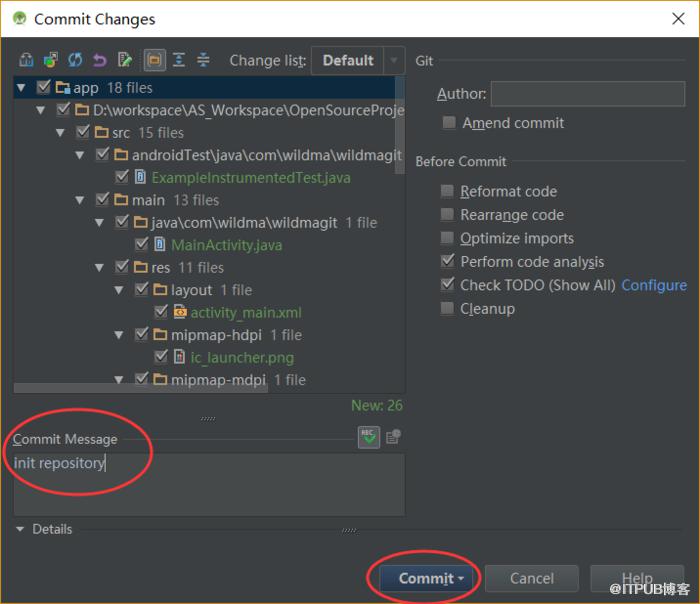Click the activity_main.xml file icon
The width and height of the screenshot is (700, 604).
tap(180, 312)
